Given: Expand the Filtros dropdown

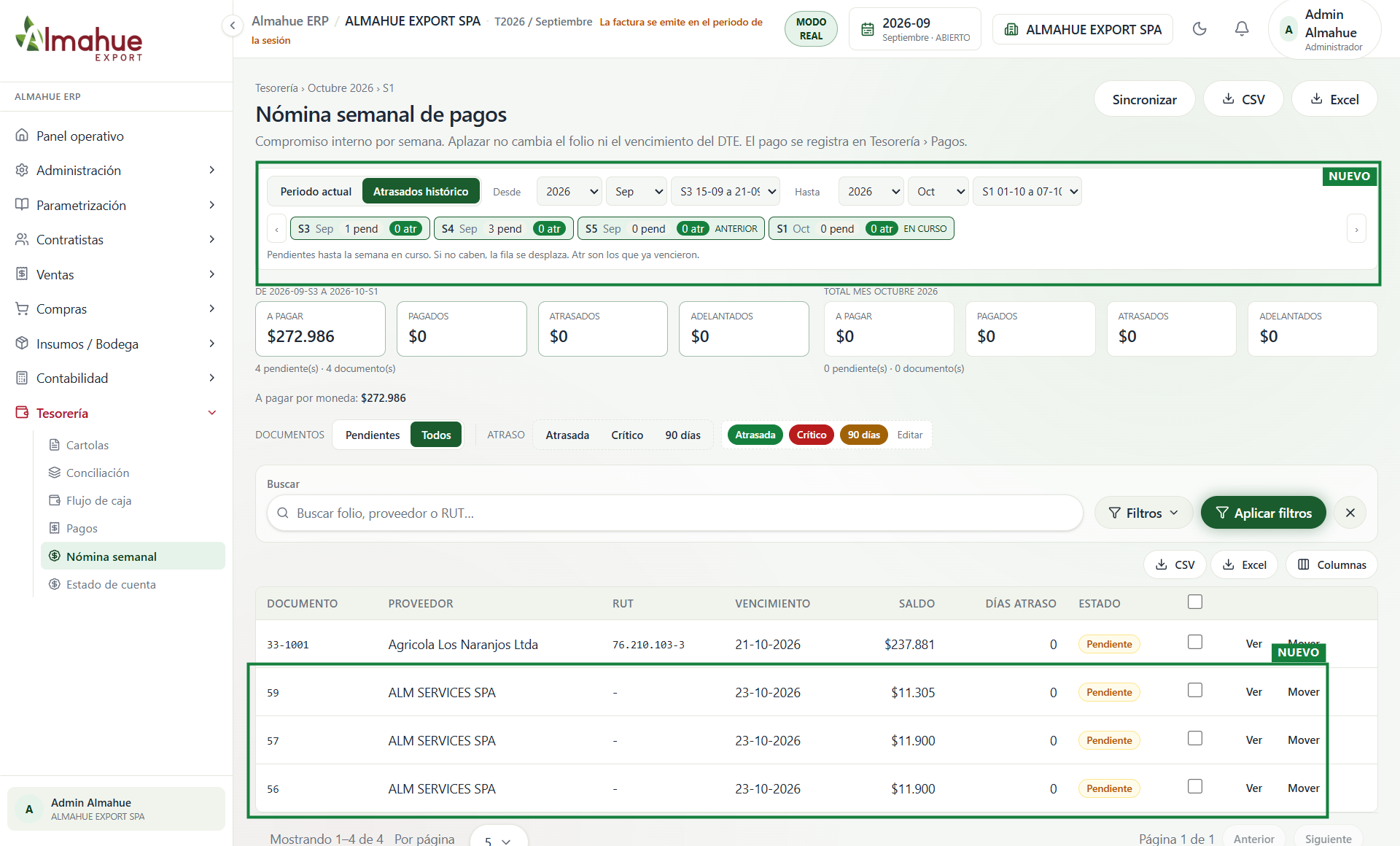Looking at the screenshot, I should 1143,513.
